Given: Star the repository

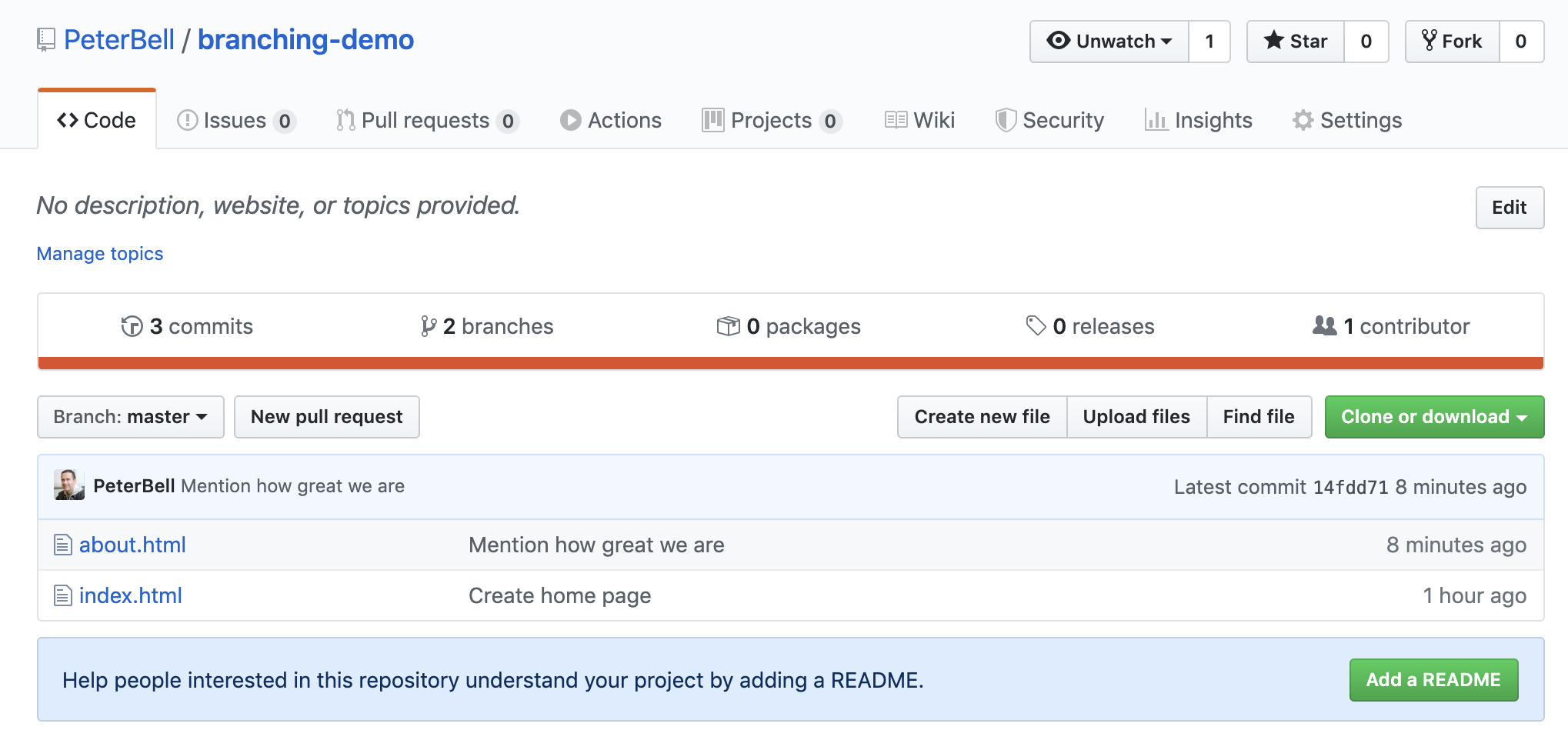Looking at the screenshot, I should point(1296,42).
